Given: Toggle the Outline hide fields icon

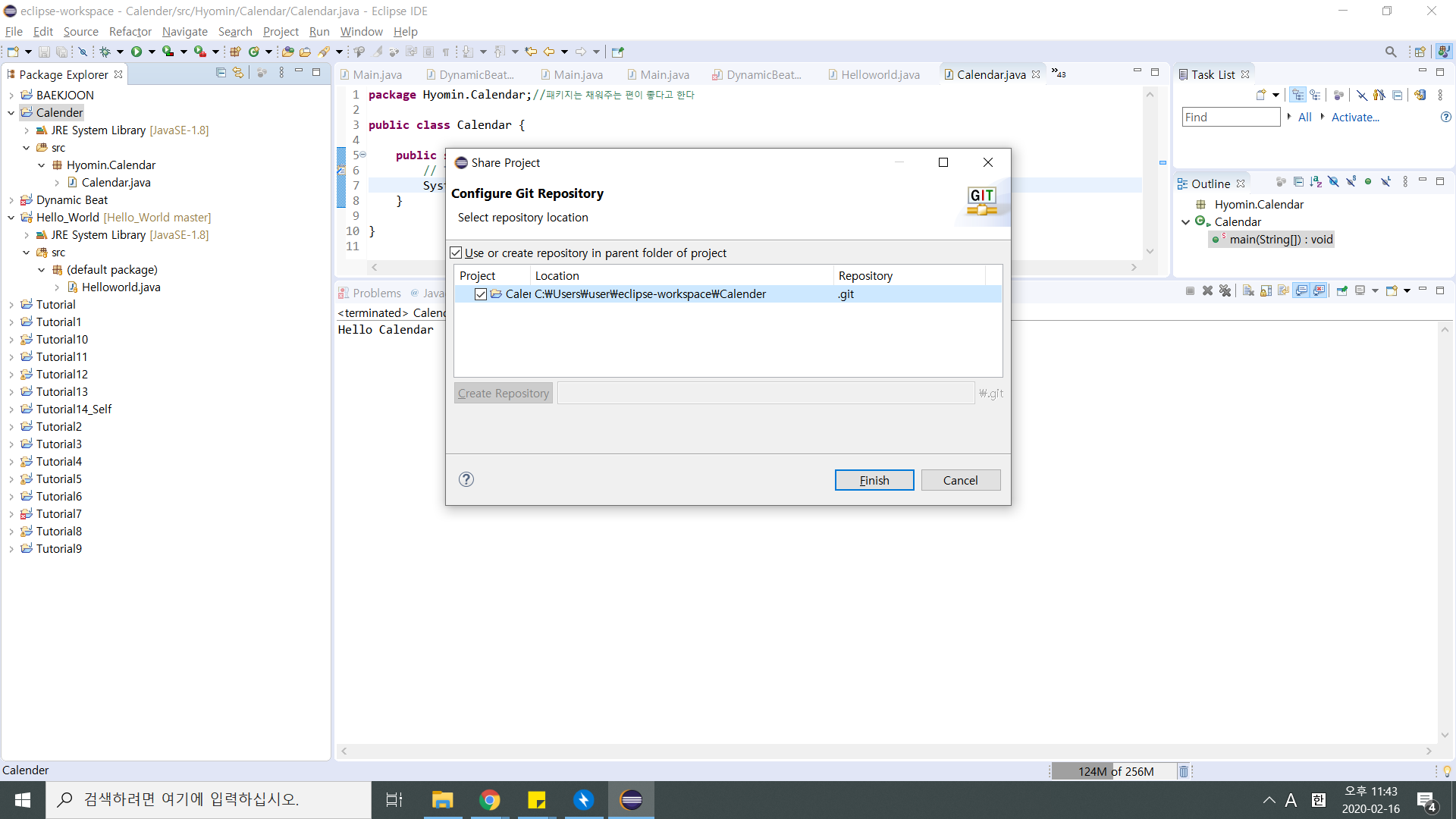Looking at the screenshot, I should [x=1333, y=182].
